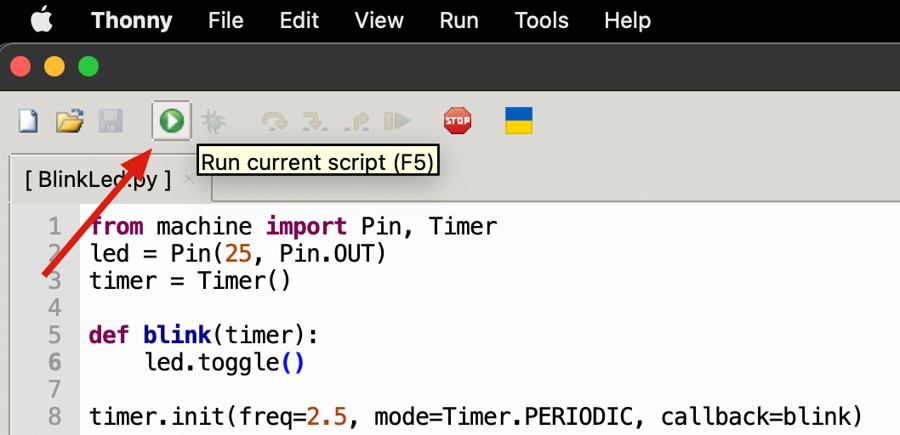The image size is (900, 435).
Task: Open the View menu
Action: pos(379,20)
